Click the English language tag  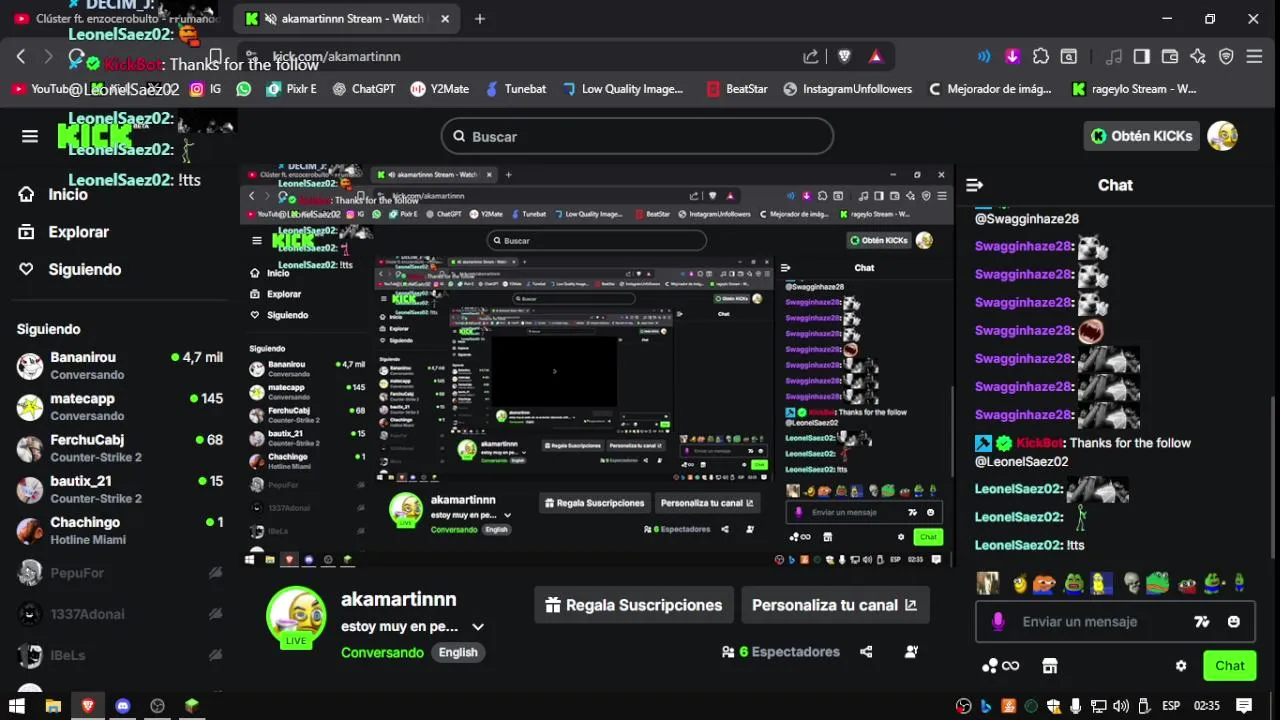click(x=458, y=652)
